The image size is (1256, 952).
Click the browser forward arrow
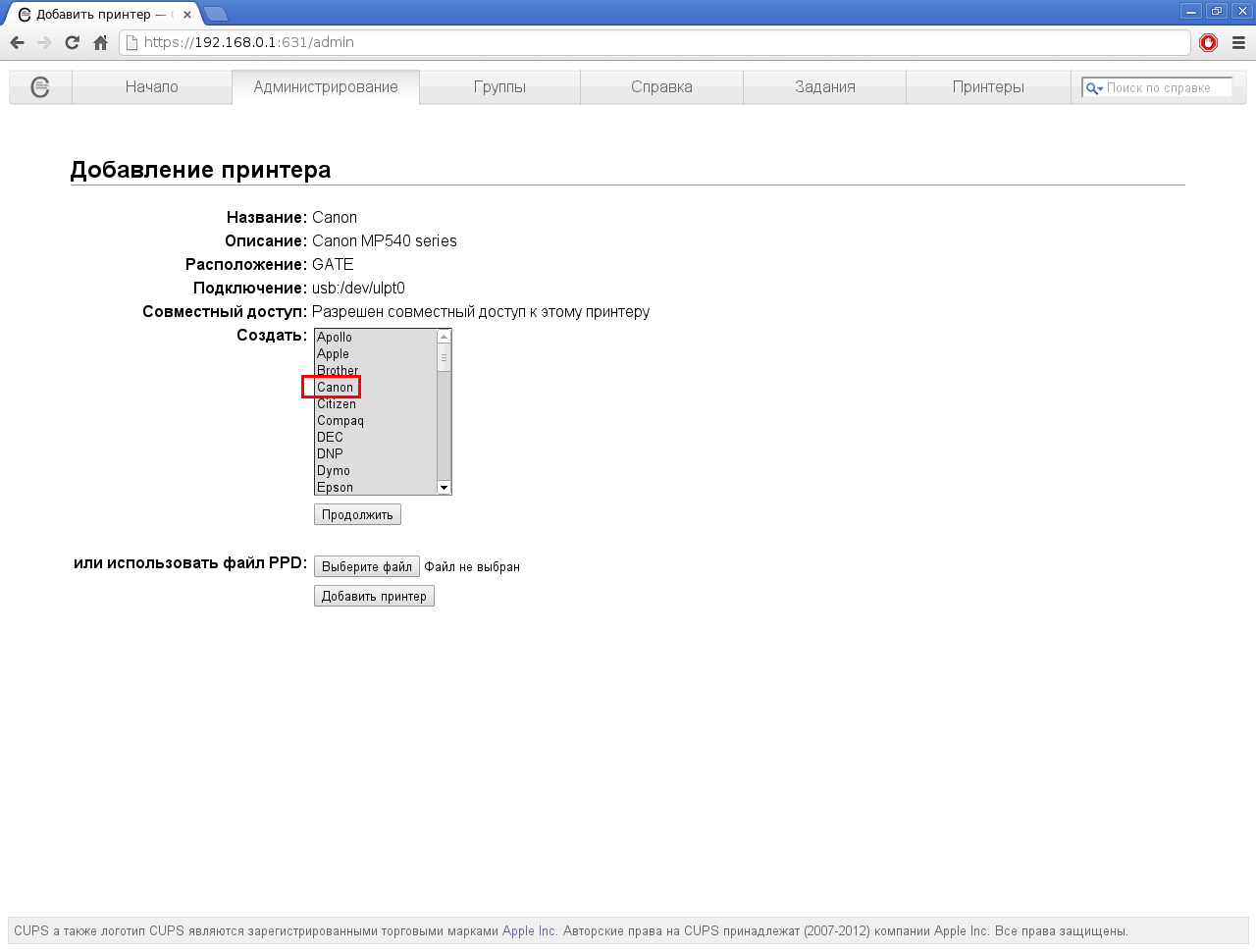tap(44, 42)
